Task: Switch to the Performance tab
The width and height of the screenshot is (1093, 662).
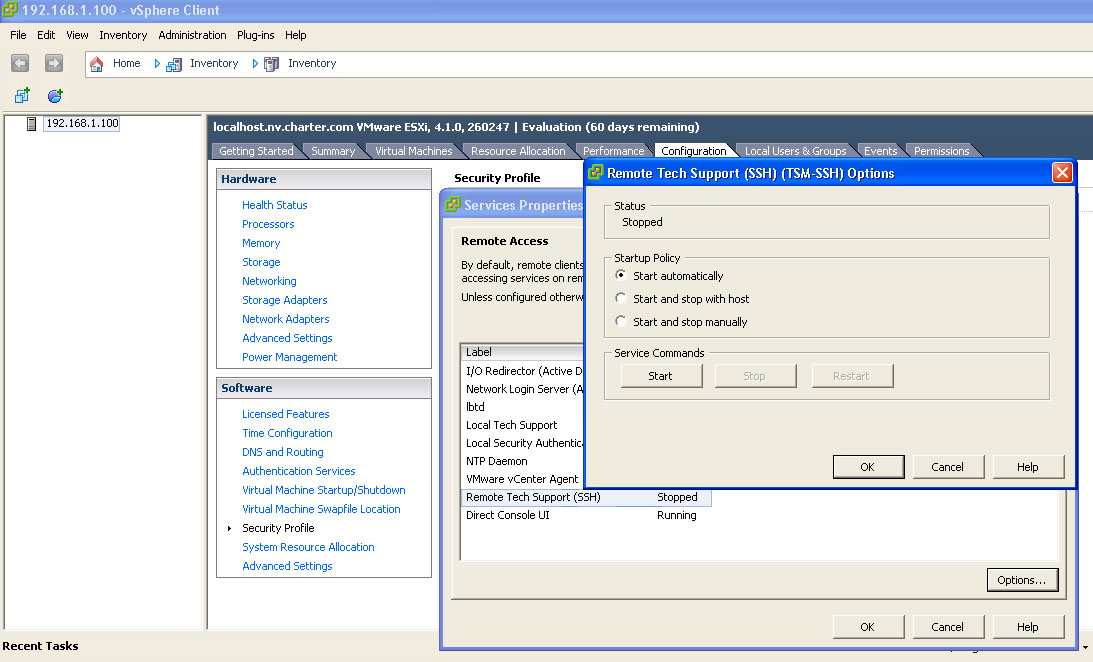Action: (x=613, y=151)
